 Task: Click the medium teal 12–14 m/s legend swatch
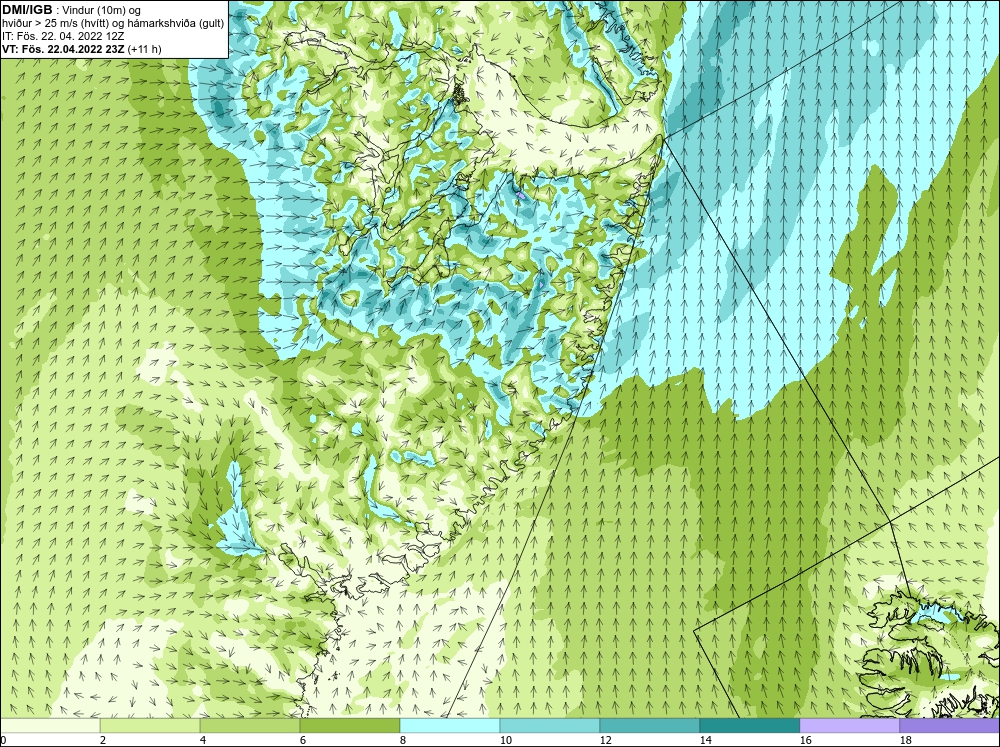click(649, 726)
